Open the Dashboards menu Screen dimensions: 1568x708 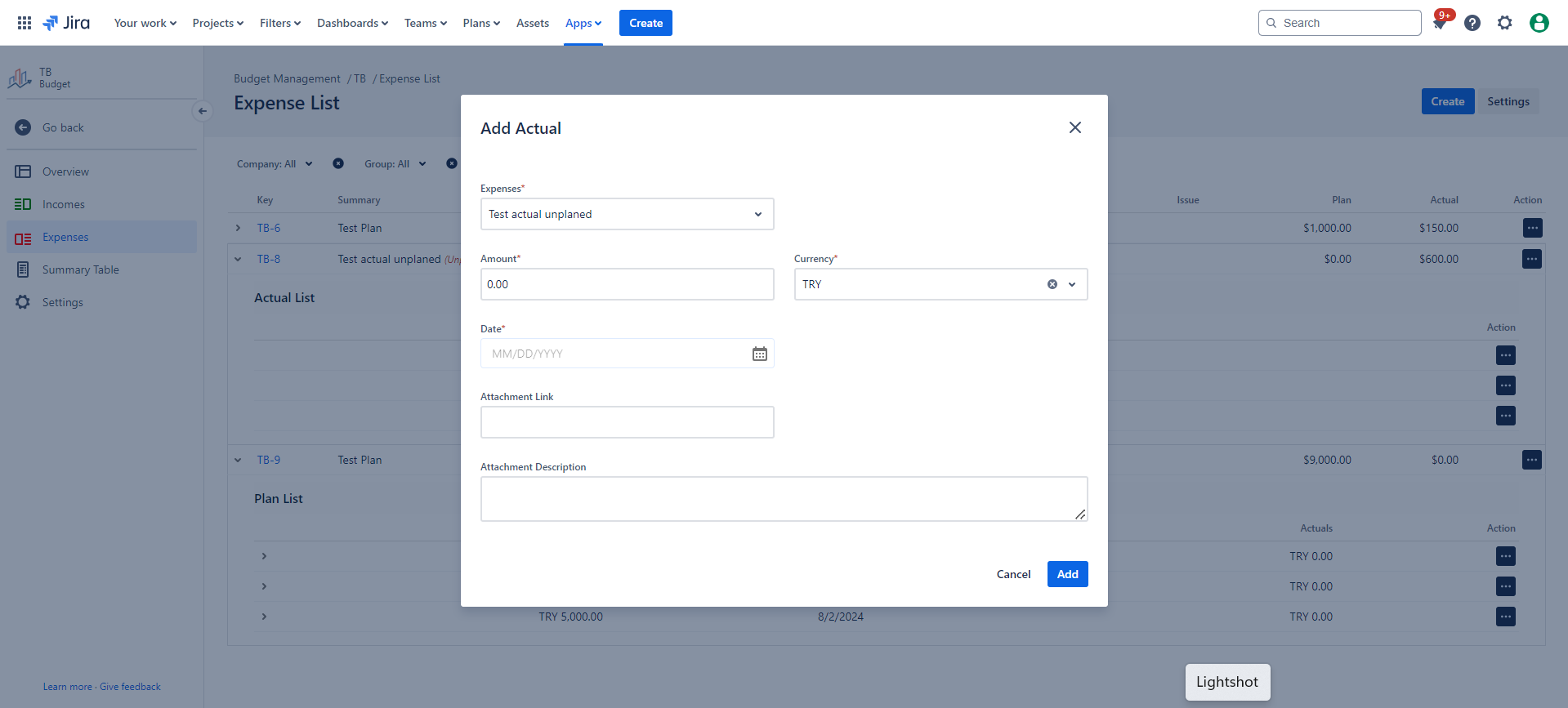352,23
